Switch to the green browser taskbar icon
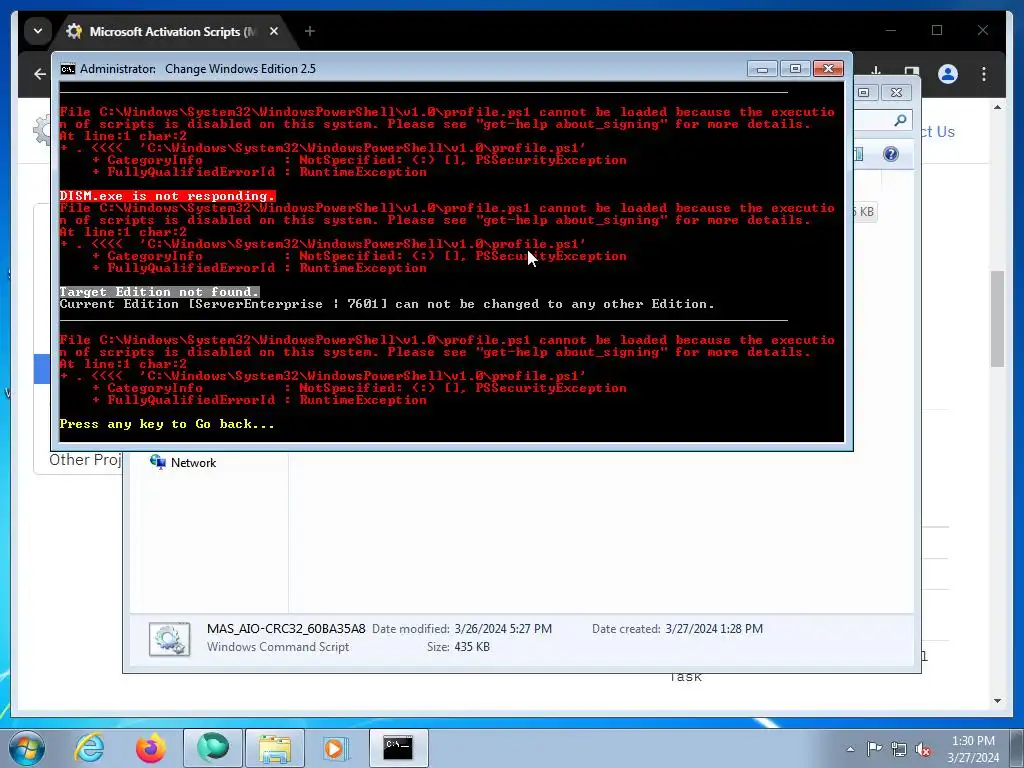The width and height of the screenshot is (1024, 768). point(213,748)
